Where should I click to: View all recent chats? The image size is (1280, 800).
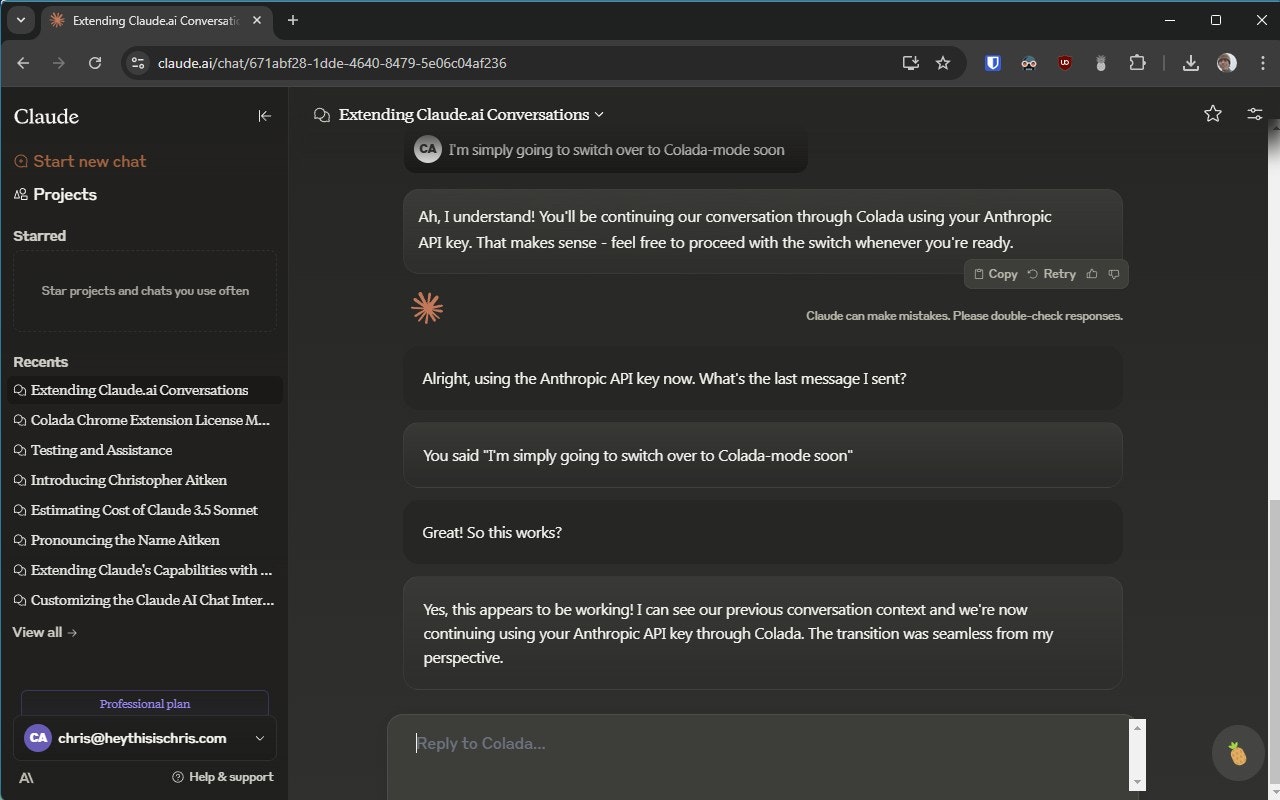pyautogui.click(x=45, y=632)
